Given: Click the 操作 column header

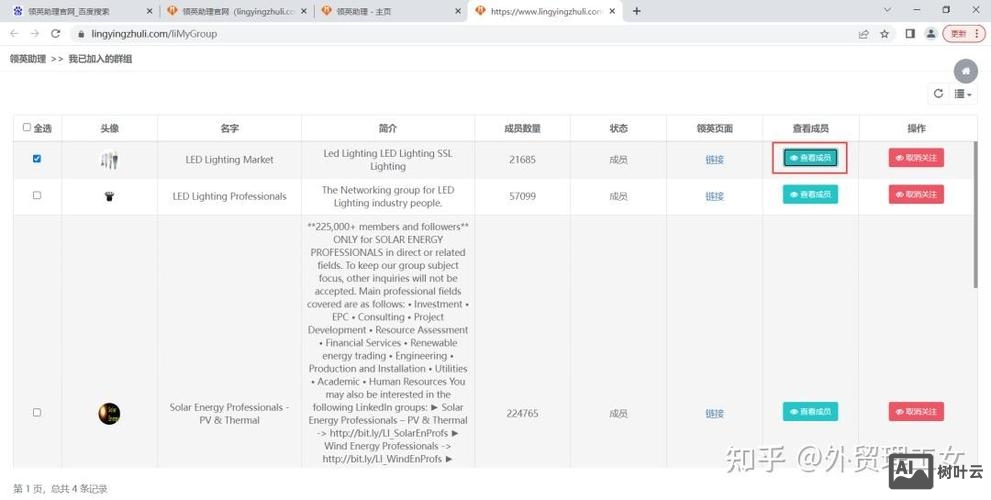Looking at the screenshot, I should pyautogui.click(x=916, y=128).
